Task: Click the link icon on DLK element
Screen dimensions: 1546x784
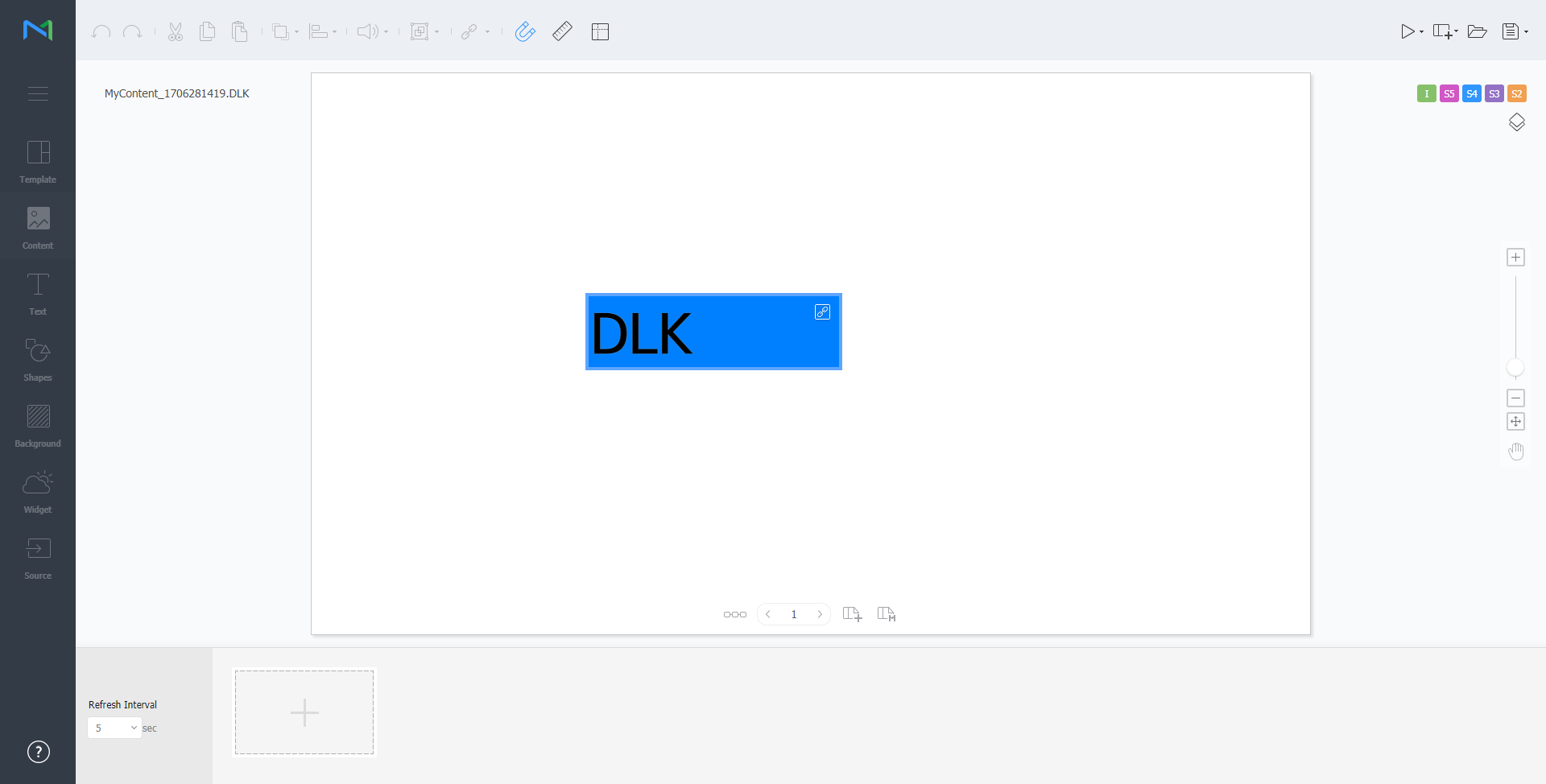Action: coord(822,312)
